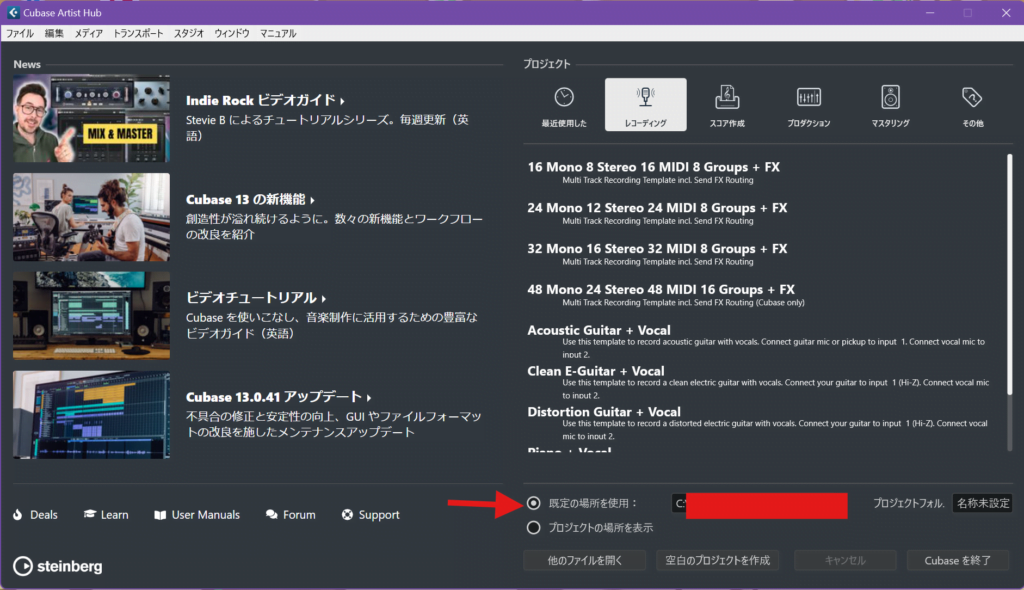Click the Deals flame icon
1024x590 pixels.
18,515
